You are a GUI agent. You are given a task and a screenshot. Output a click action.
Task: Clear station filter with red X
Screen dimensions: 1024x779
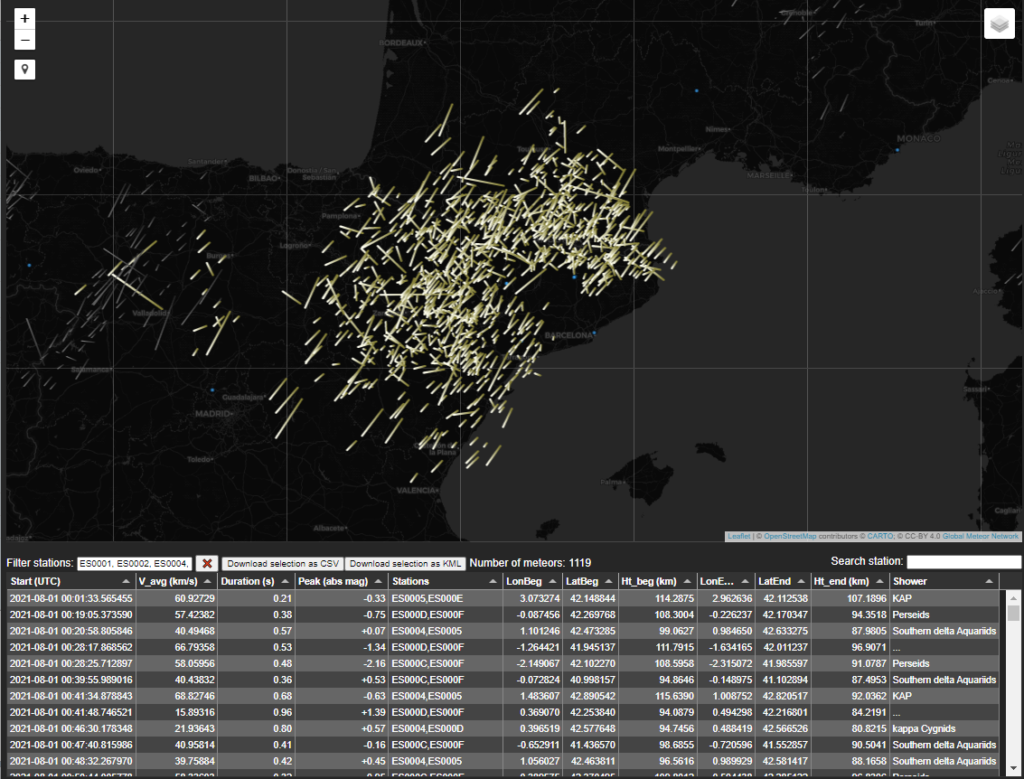click(x=207, y=564)
